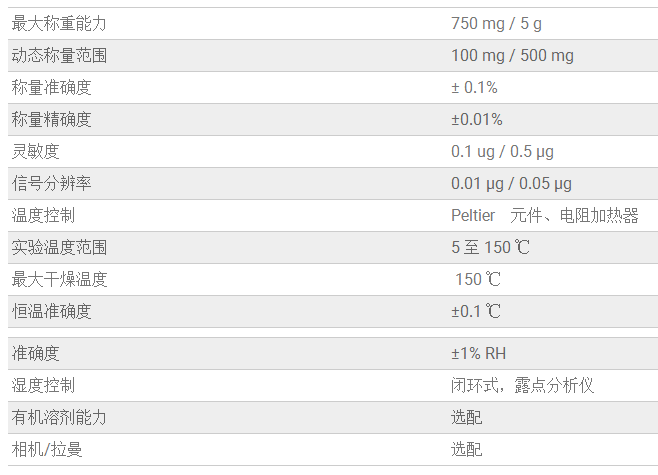Click the 闭环式，露点分析仪 text
Screen dimensions: 658x475
coord(522,385)
